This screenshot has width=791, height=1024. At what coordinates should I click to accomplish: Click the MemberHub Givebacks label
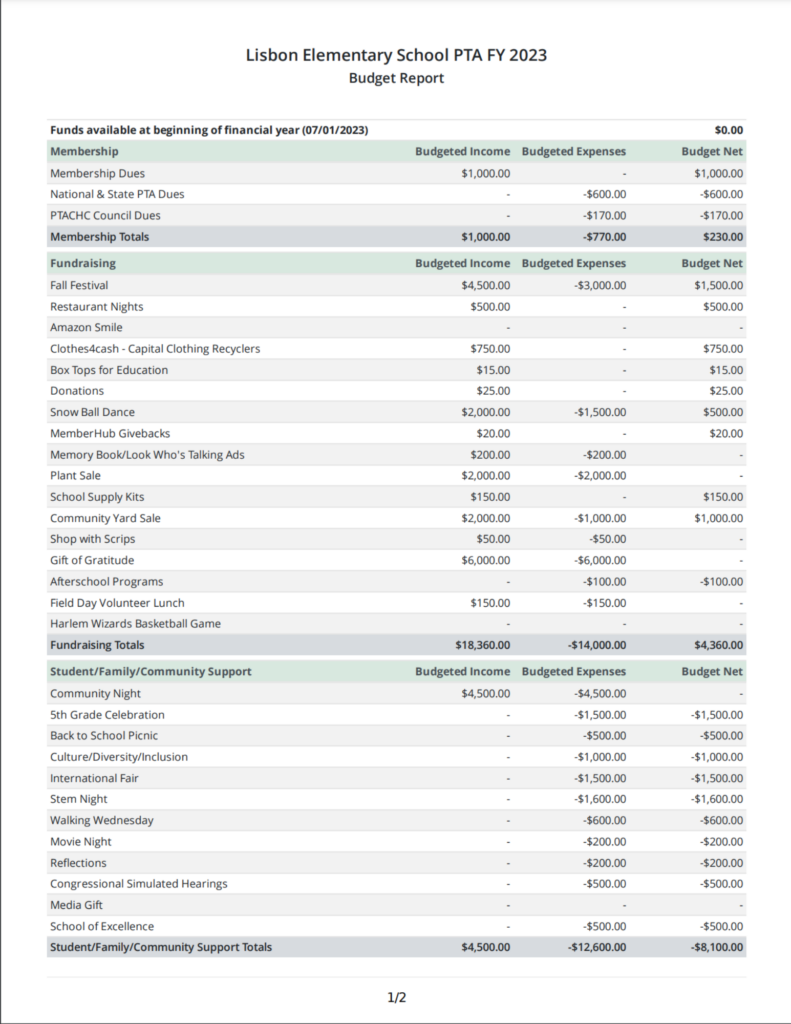110,433
